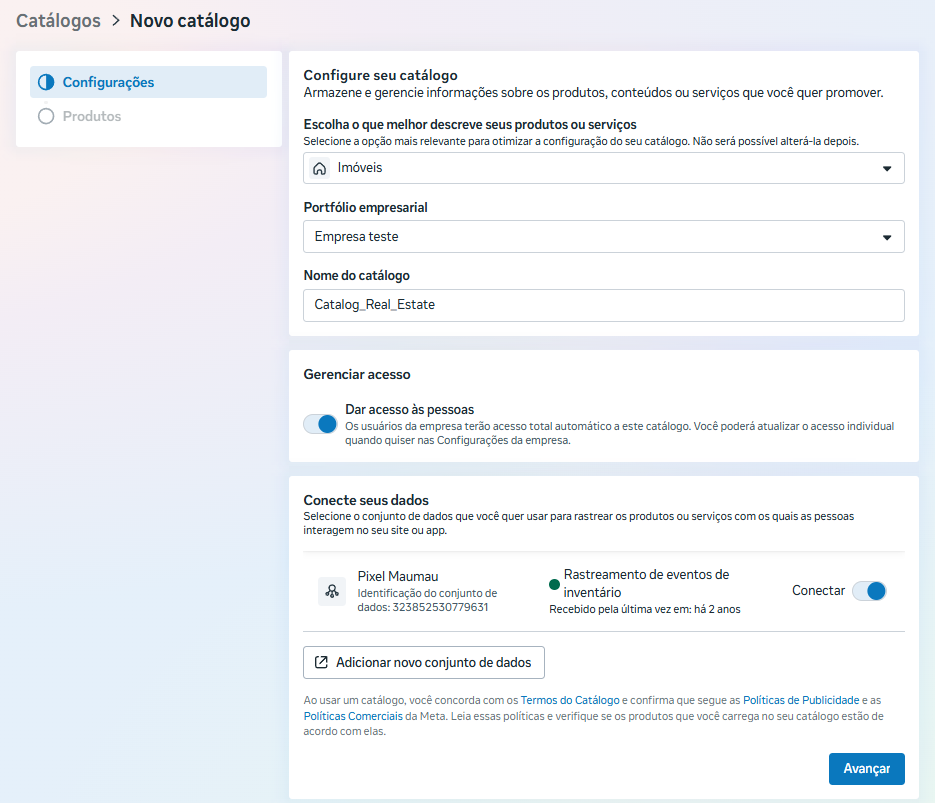This screenshot has width=935, height=803.
Task: Click the Avançar button
Action: pyautogui.click(x=866, y=769)
